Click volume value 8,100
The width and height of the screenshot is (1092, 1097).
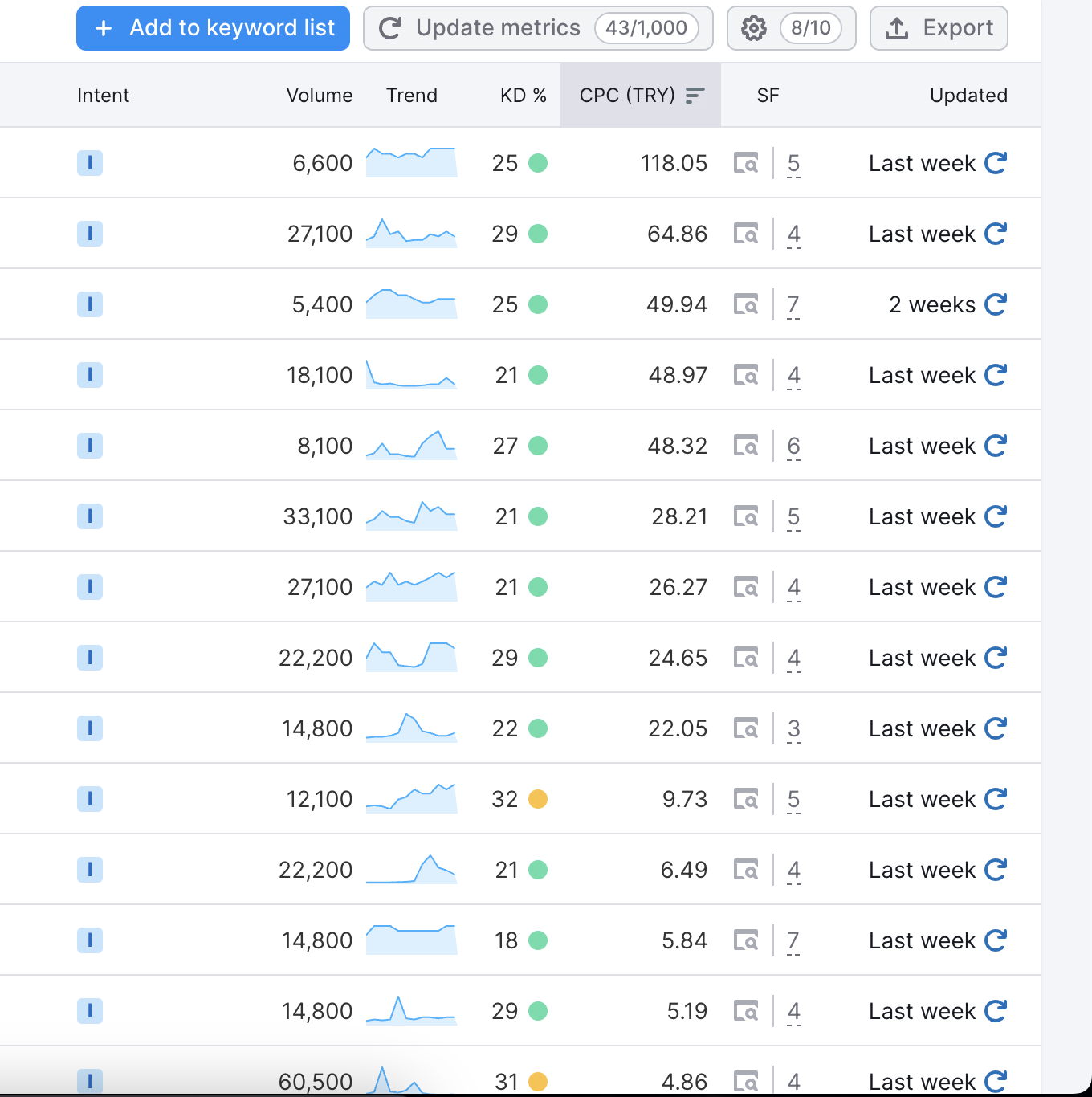pyautogui.click(x=325, y=446)
